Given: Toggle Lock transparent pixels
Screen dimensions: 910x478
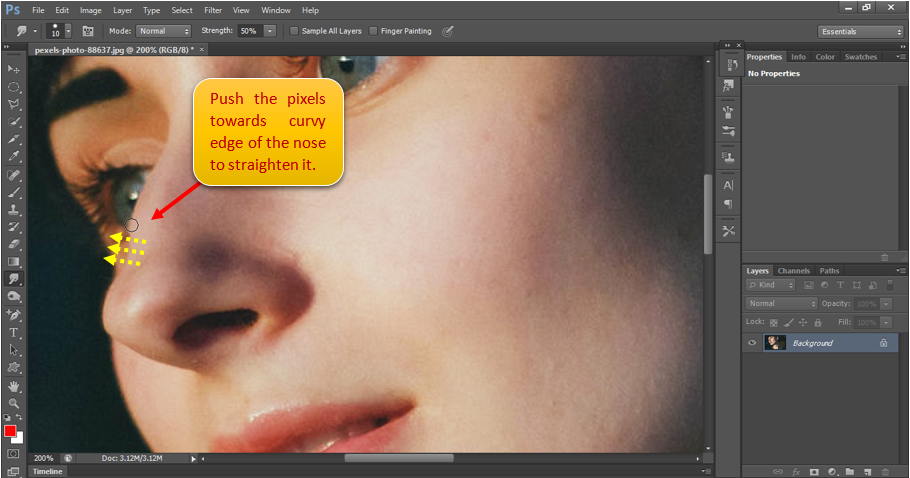Looking at the screenshot, I should coord(774,323).
